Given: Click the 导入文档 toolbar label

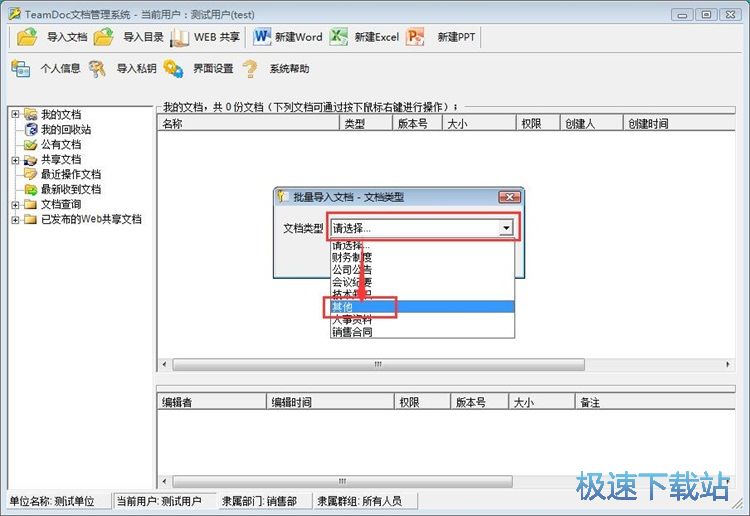Looking at the screenshot, I should tap(67, 37).
